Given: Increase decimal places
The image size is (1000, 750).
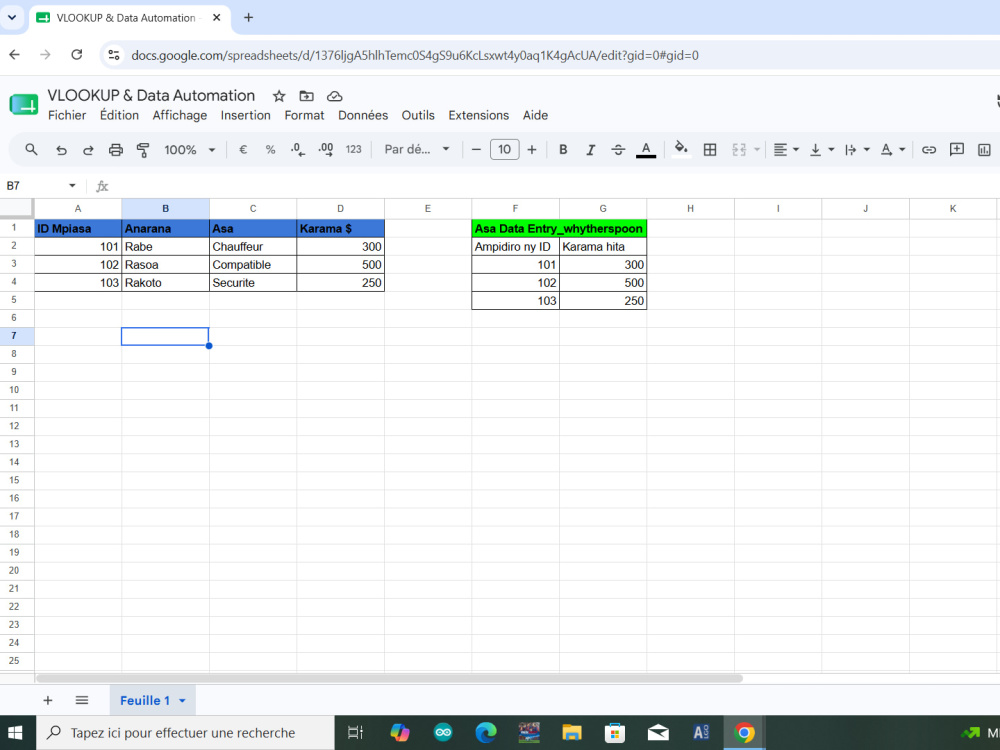Looking at the screenshot, I should click(326, 150).
